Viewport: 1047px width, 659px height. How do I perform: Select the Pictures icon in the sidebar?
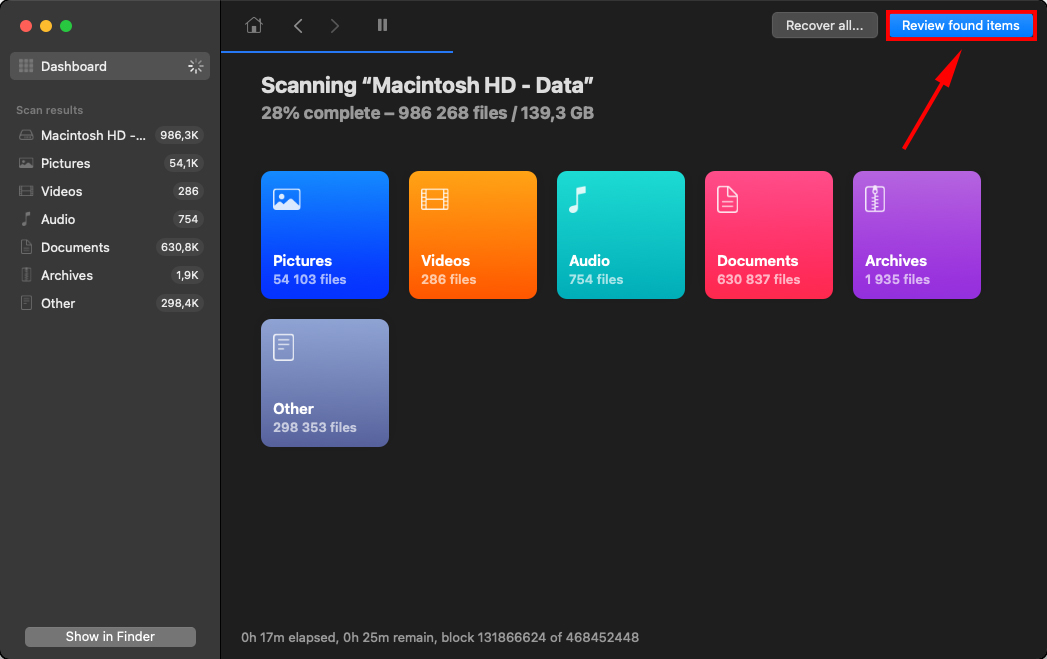coord(24,163)
